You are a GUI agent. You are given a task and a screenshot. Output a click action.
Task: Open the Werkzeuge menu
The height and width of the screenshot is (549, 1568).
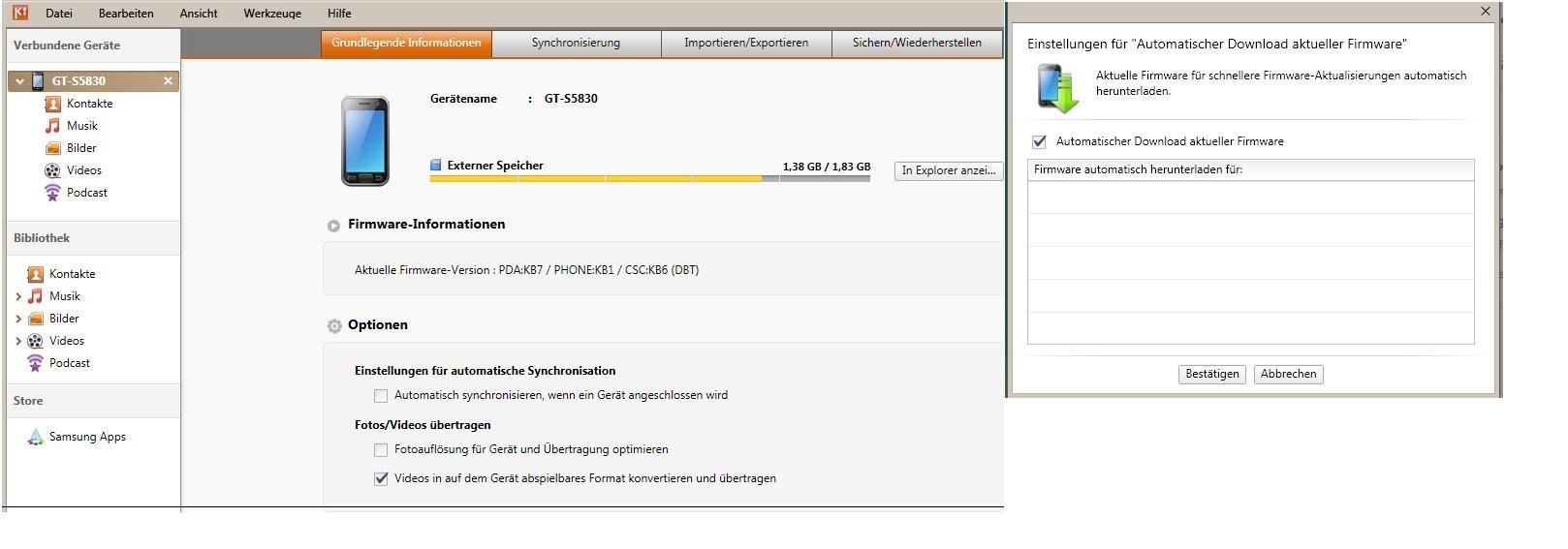[272, 14]
